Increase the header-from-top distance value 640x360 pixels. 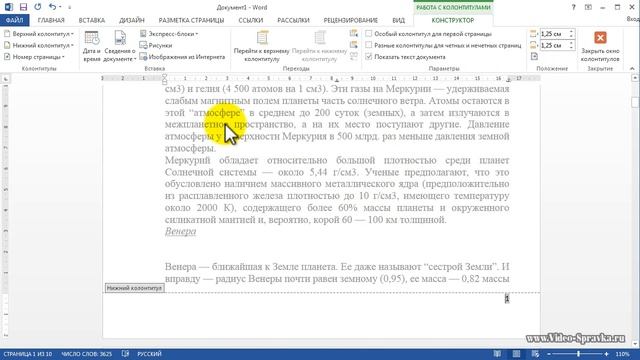tap(571, 32)
